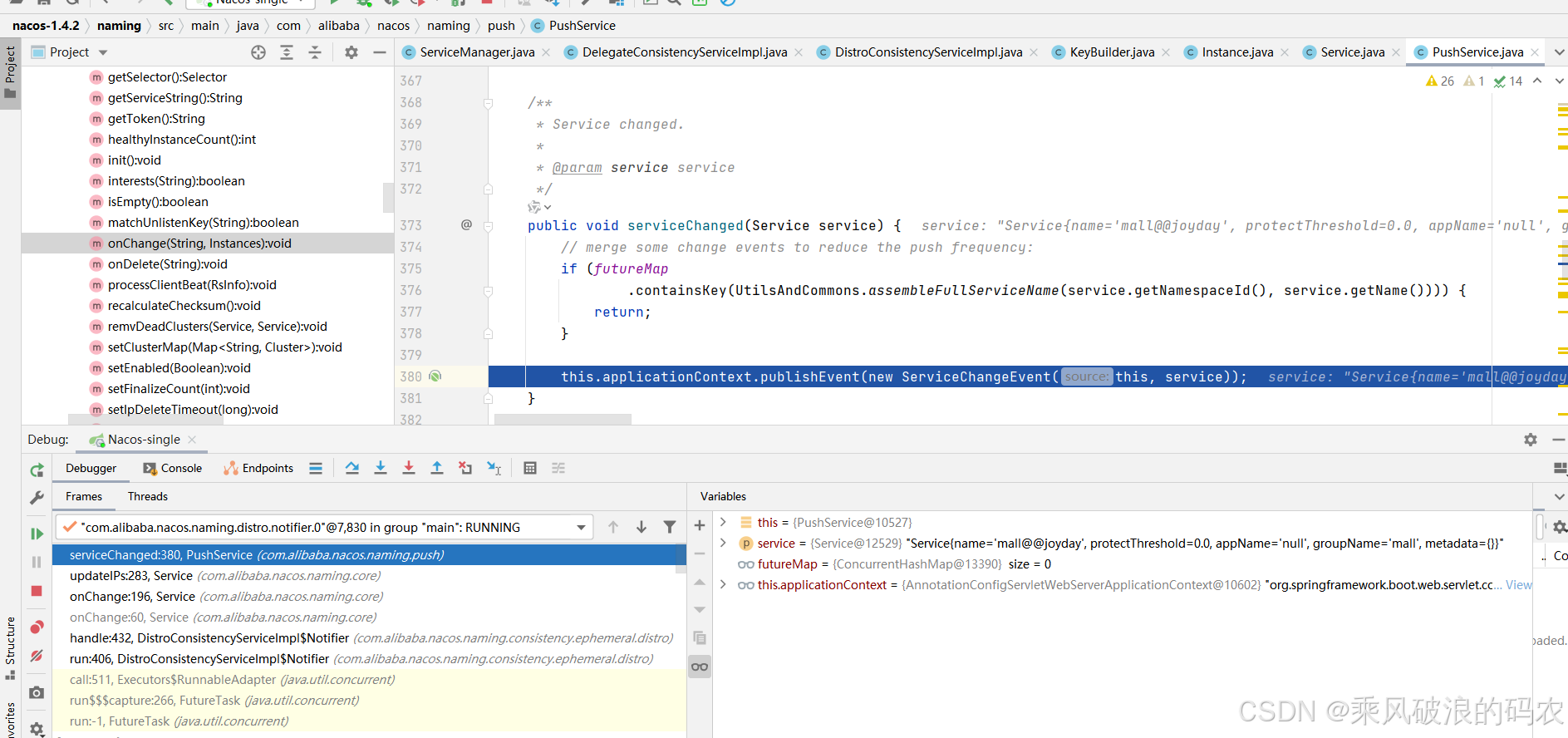Open the thread selector dropdown

[581, 528]
